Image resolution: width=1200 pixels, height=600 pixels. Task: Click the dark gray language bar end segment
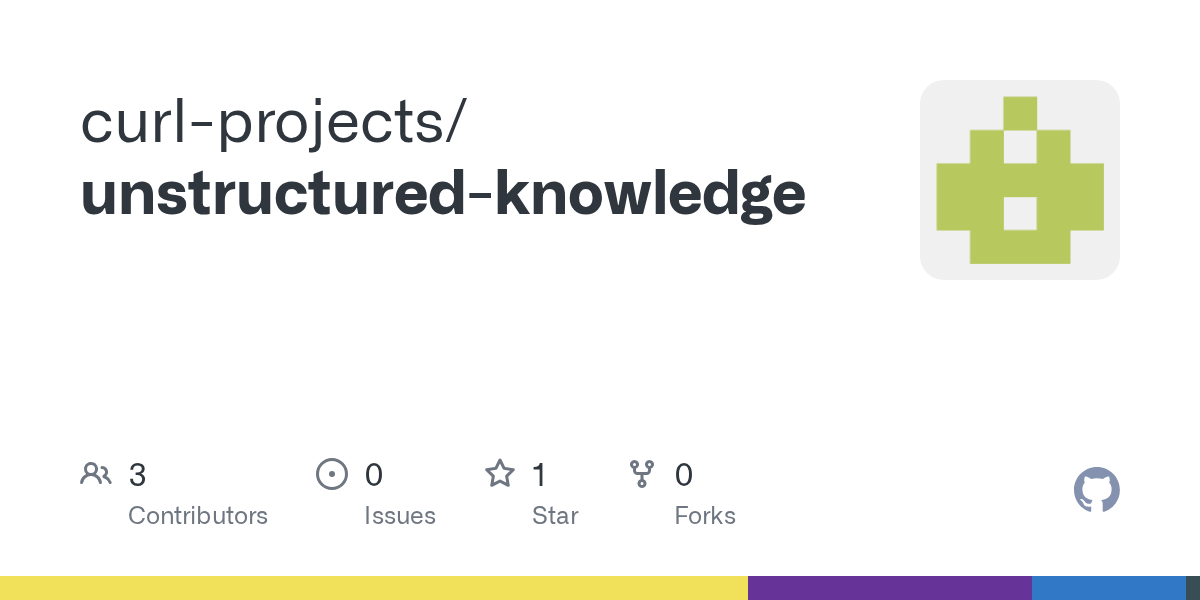(x=1193, y=588)
